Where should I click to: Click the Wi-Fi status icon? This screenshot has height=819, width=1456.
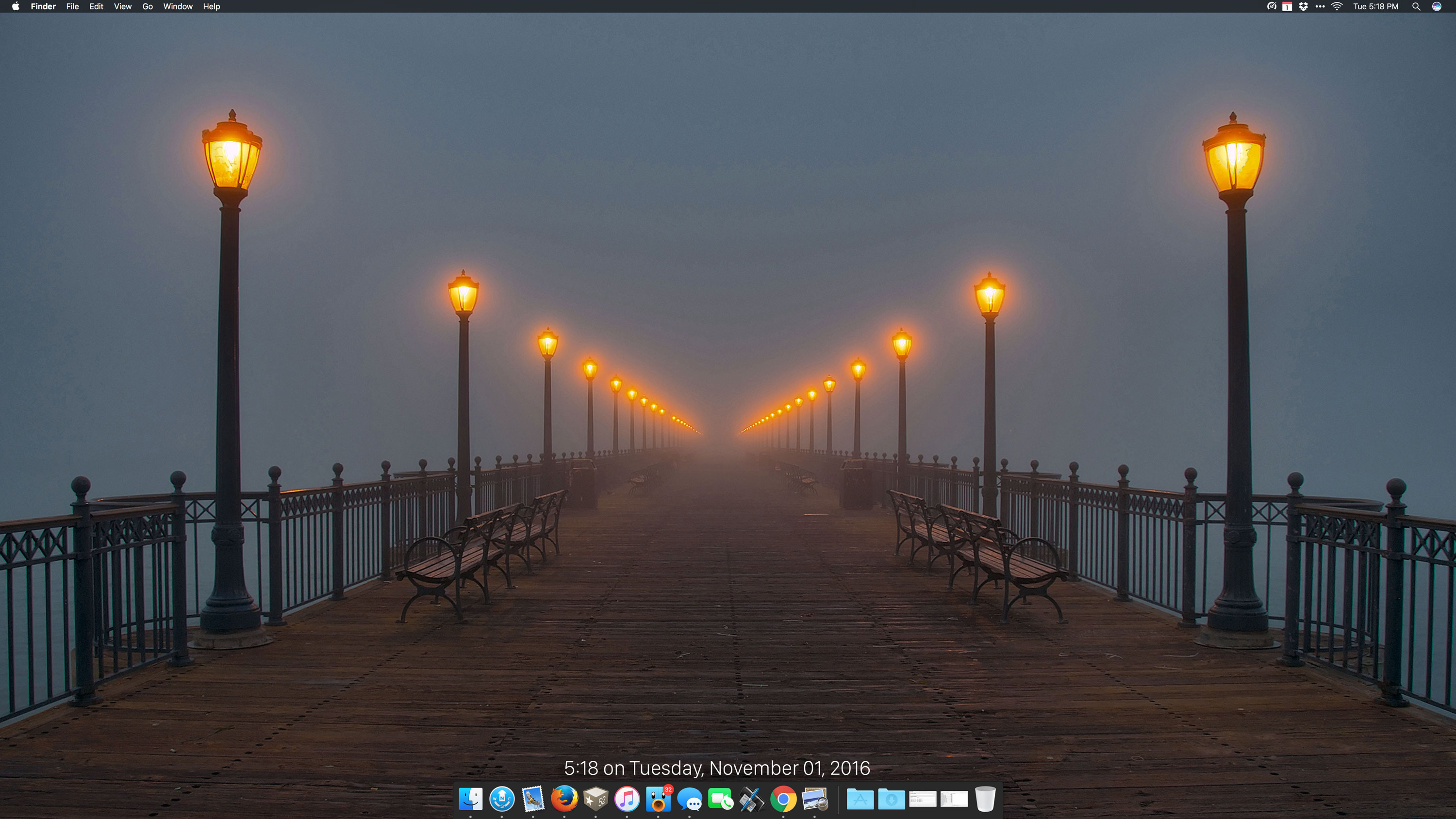point(1337,7)
